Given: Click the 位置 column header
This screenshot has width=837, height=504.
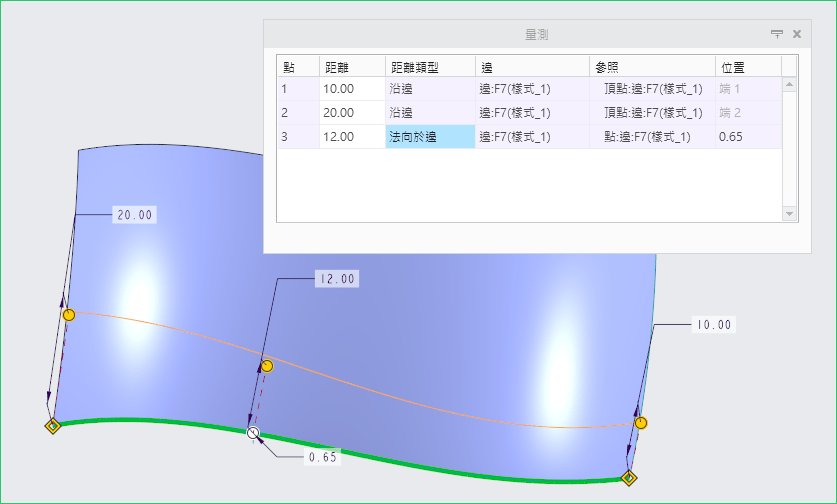Looking at the screenshot, I should (747, 66).
